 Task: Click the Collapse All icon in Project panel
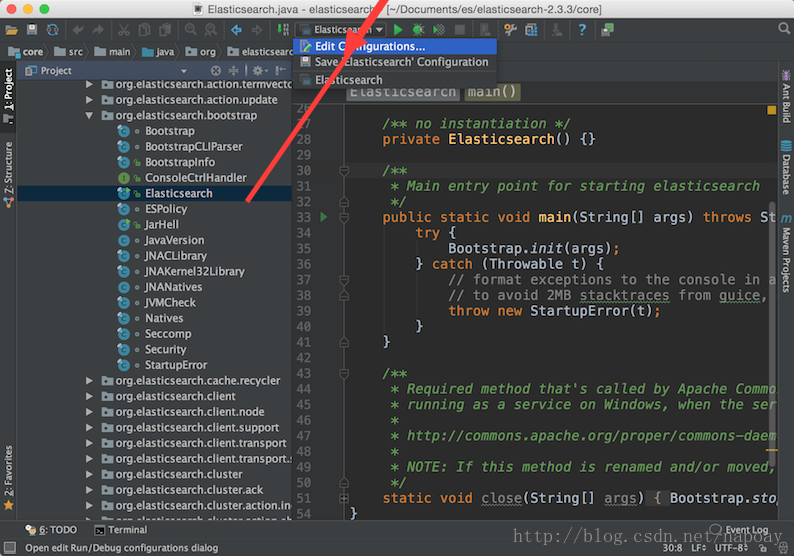(x=233, y=70)
